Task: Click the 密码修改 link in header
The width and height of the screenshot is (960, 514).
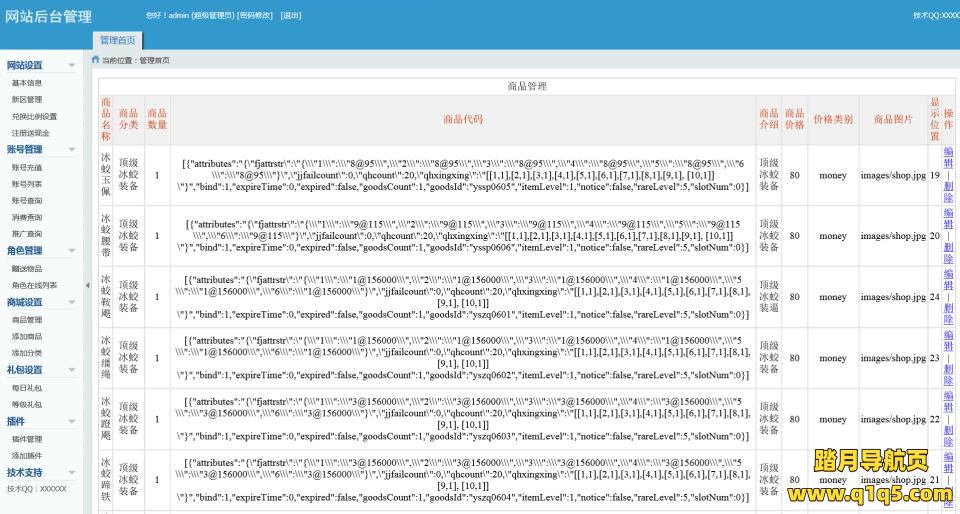Action: pos(255,16)
